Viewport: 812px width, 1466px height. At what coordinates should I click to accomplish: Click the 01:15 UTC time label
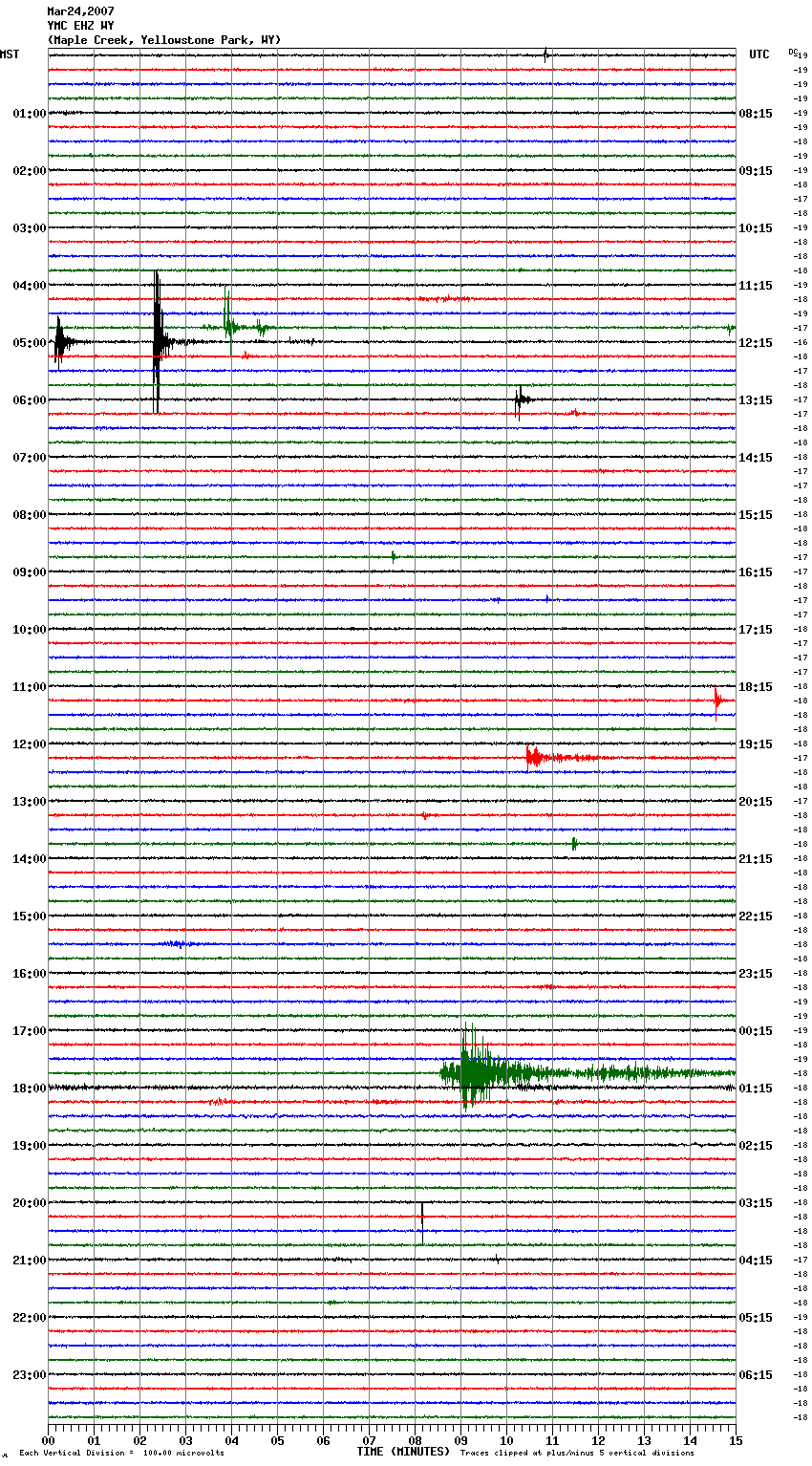[756, 1089]
